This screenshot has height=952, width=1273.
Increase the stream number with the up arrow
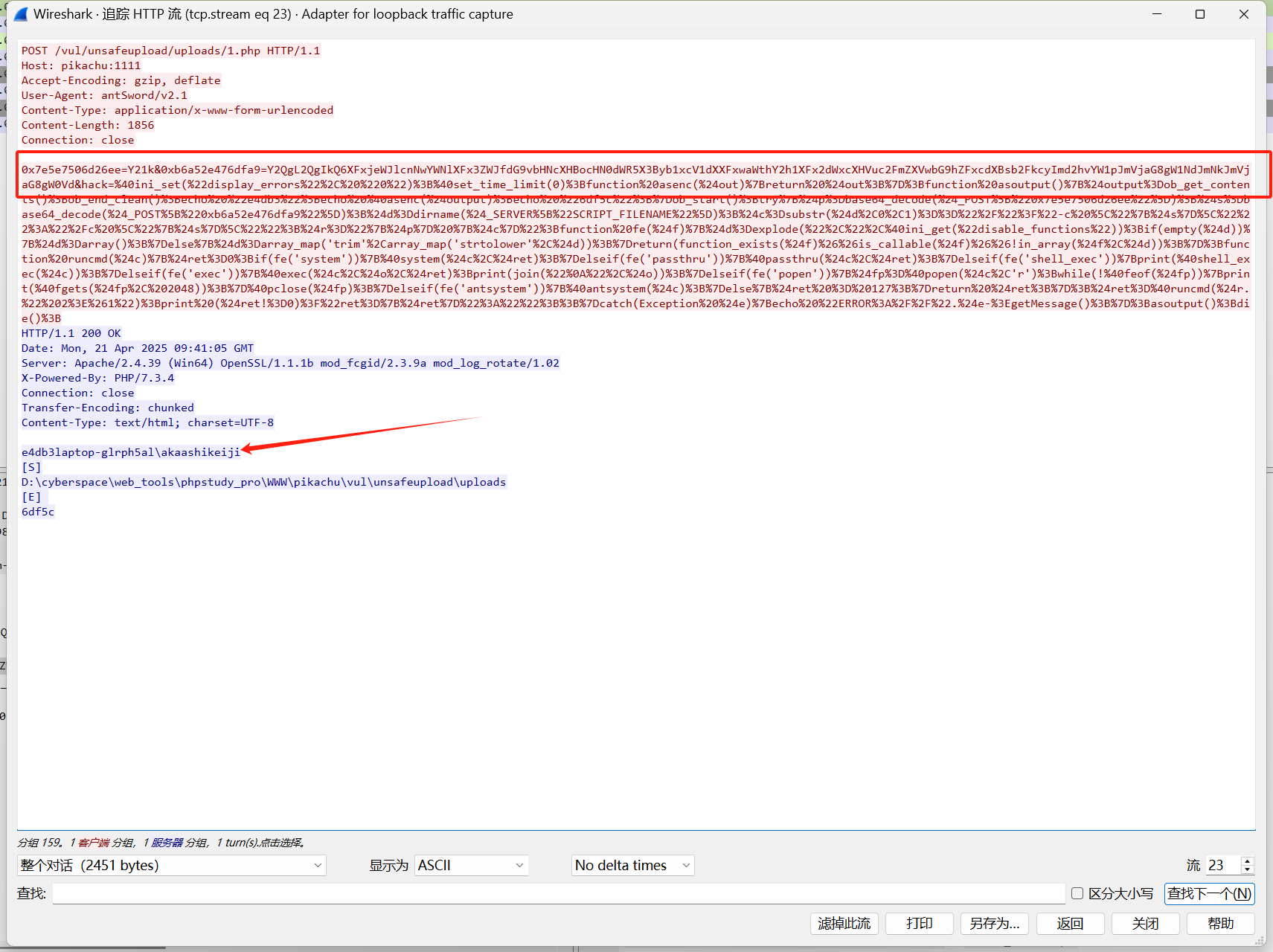click(1248, 861)
